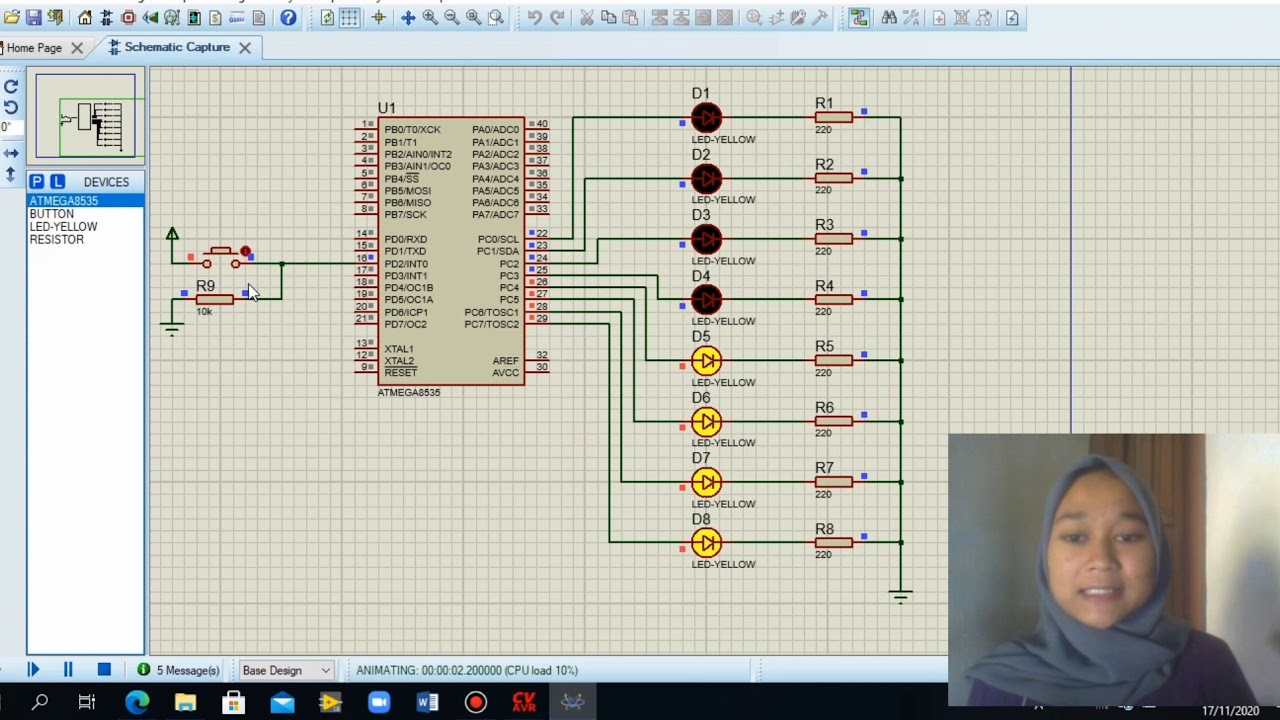Open the Base Design dropdown
The image size is (1280, 720).
pos(285,670)
